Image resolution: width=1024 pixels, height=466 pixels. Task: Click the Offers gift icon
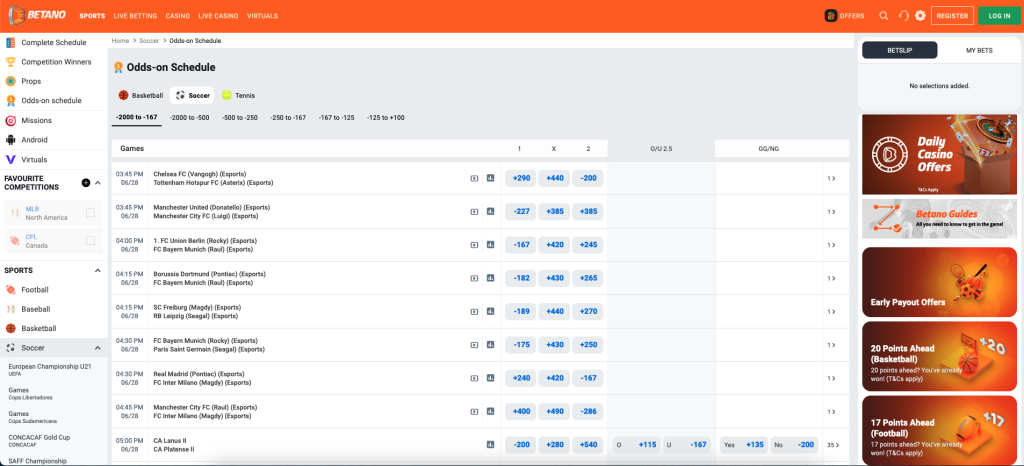click(x=831, y=16)
